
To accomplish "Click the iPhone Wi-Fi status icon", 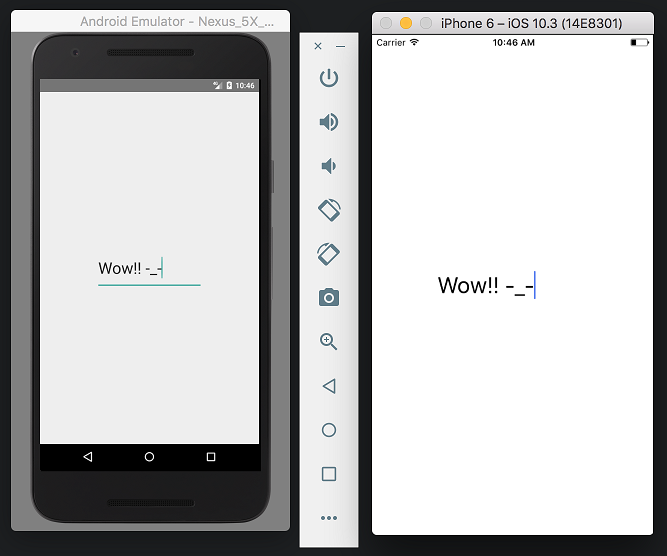I will 414,42.
